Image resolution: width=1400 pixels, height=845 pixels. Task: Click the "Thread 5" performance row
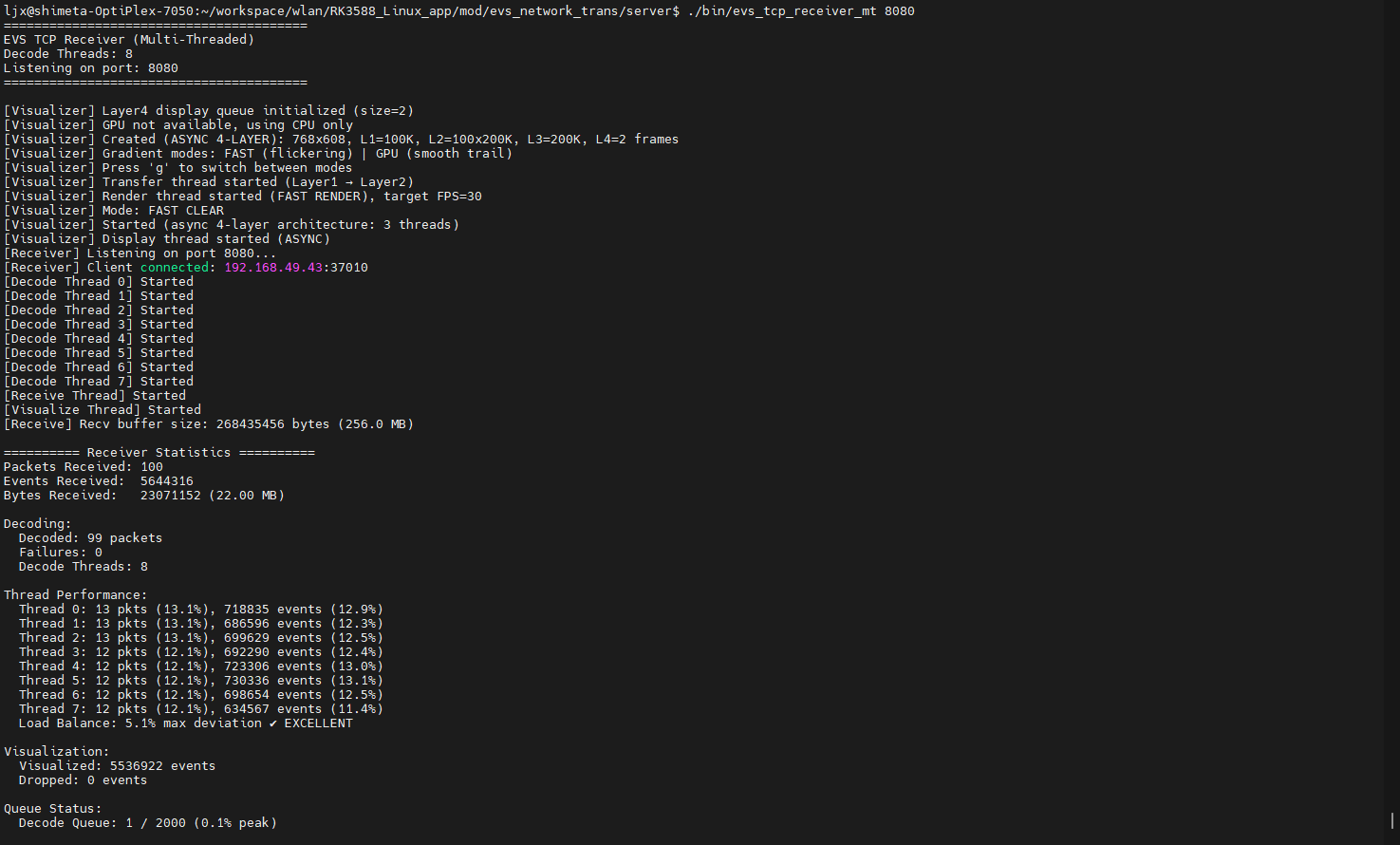click(x=200, y=681)
